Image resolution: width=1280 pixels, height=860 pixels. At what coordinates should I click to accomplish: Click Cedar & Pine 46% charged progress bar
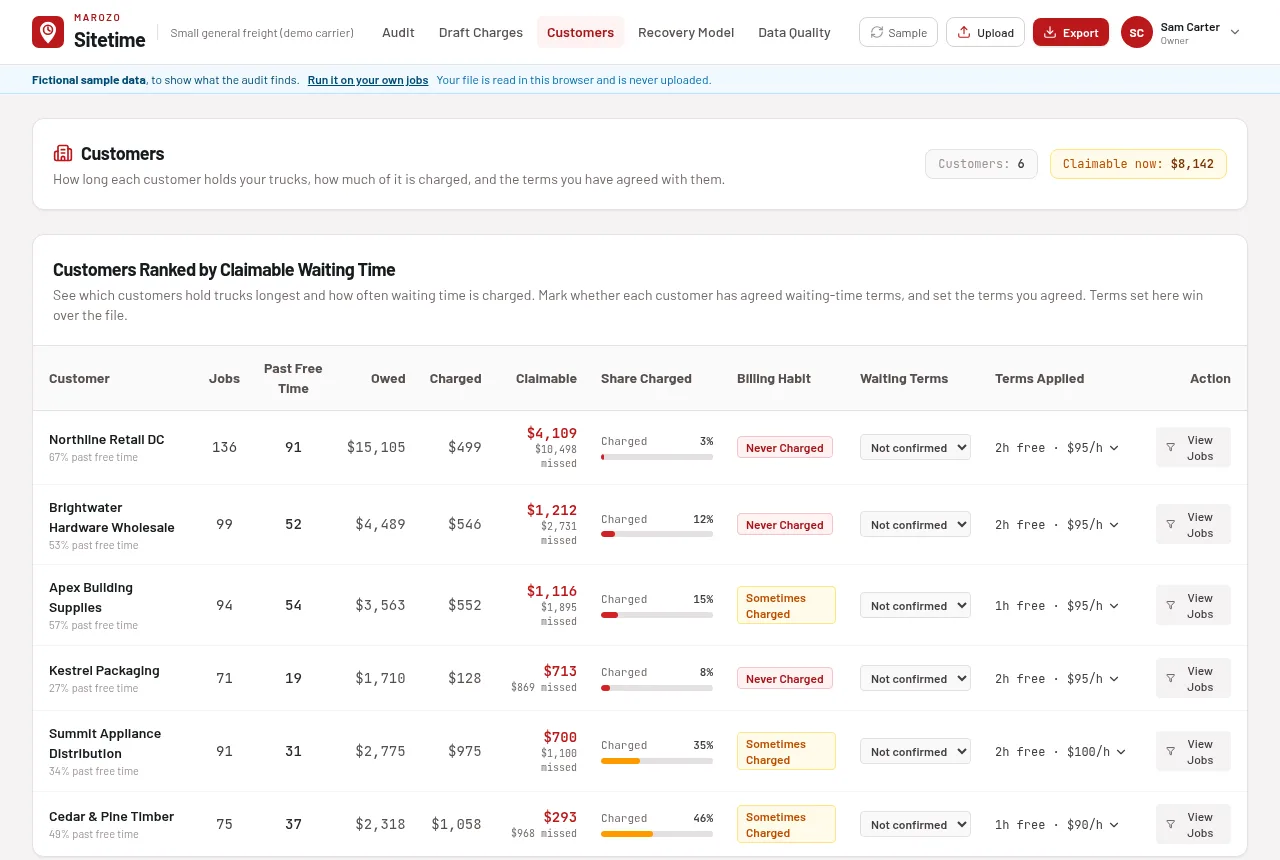tap(657, 834)
